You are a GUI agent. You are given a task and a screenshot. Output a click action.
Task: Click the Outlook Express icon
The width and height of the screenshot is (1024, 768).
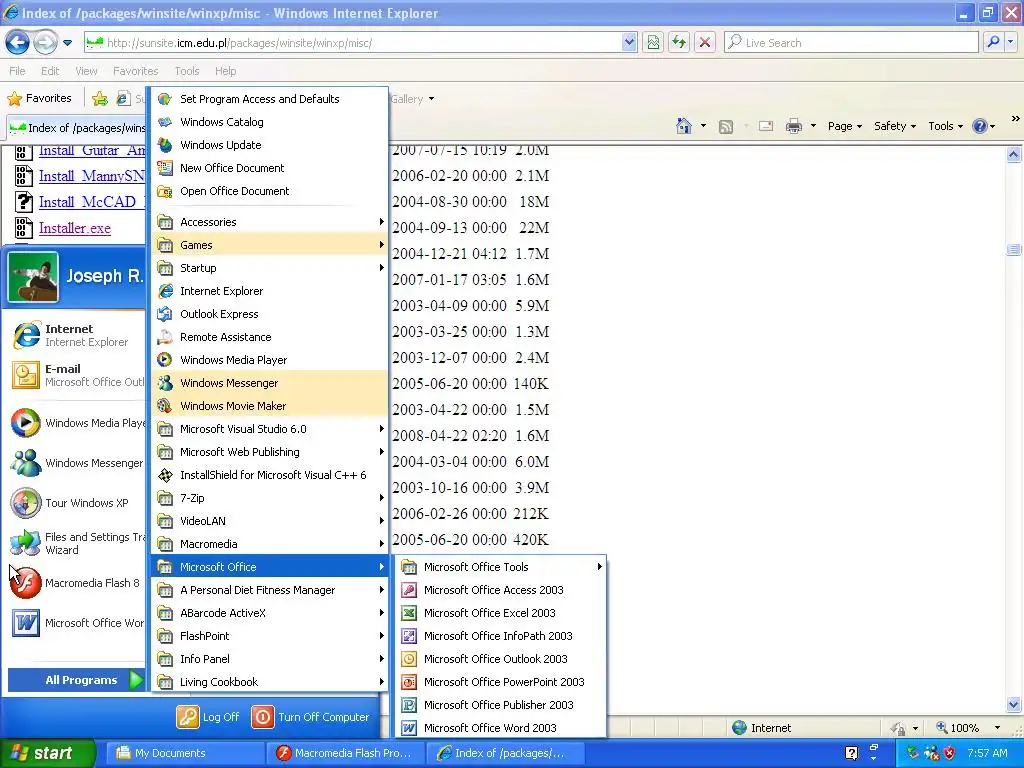point(165,314)
